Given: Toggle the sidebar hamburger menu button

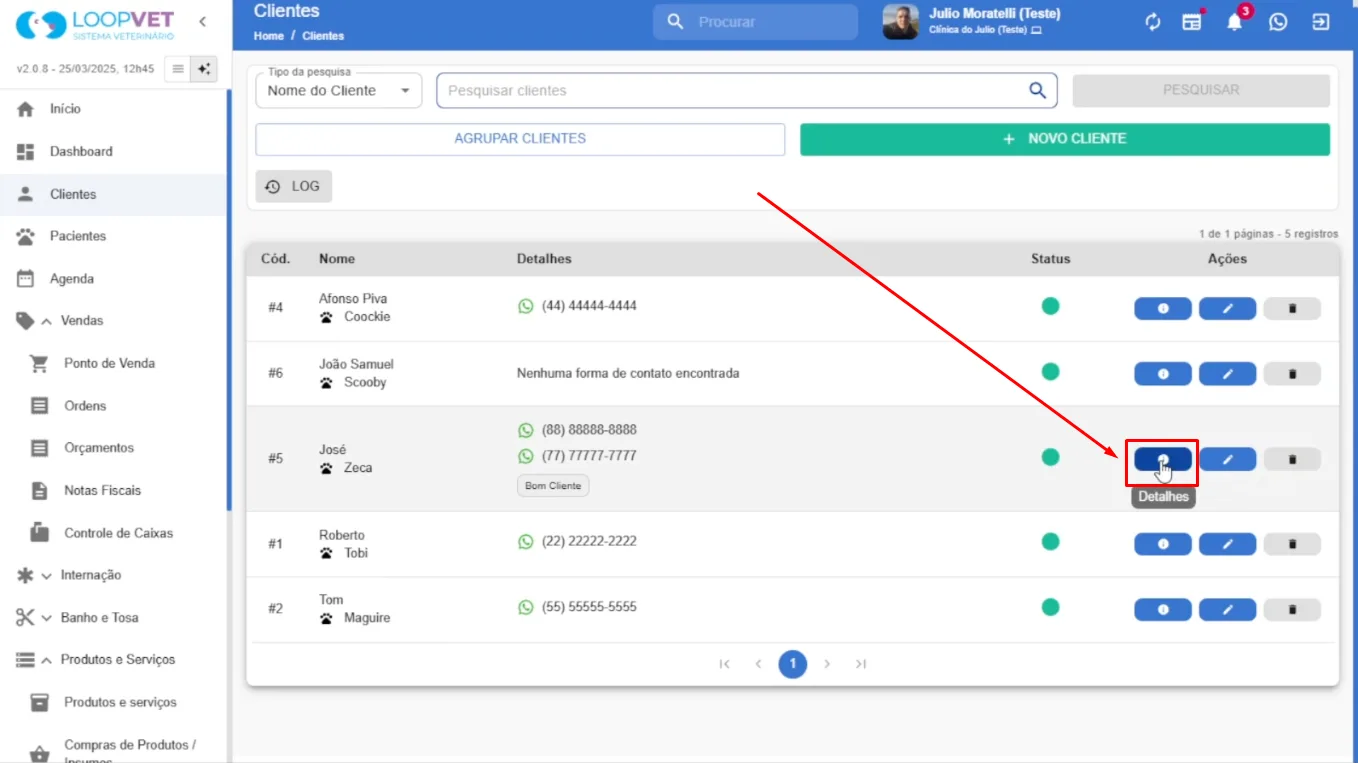Looking at the screenshot, I should pos(178,69).
